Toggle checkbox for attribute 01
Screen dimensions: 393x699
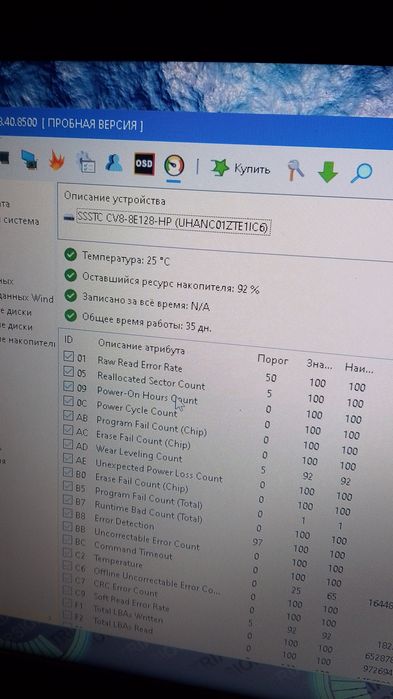69,356
